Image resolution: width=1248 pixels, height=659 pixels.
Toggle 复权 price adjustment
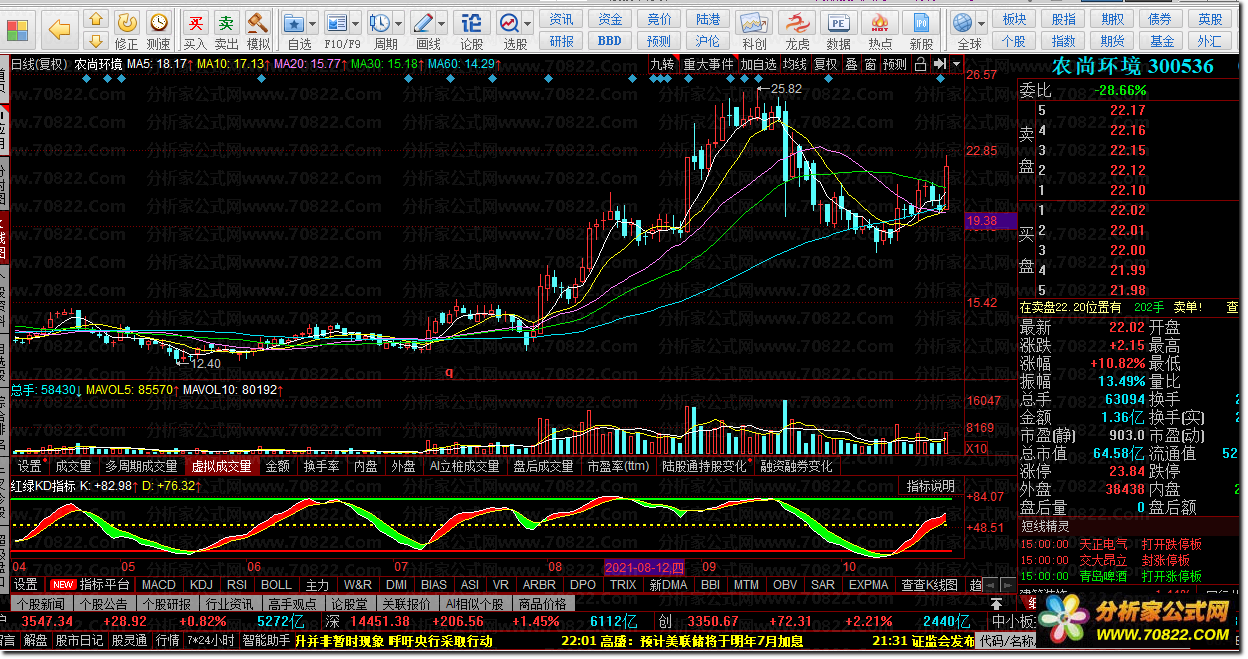click(826, 64)
